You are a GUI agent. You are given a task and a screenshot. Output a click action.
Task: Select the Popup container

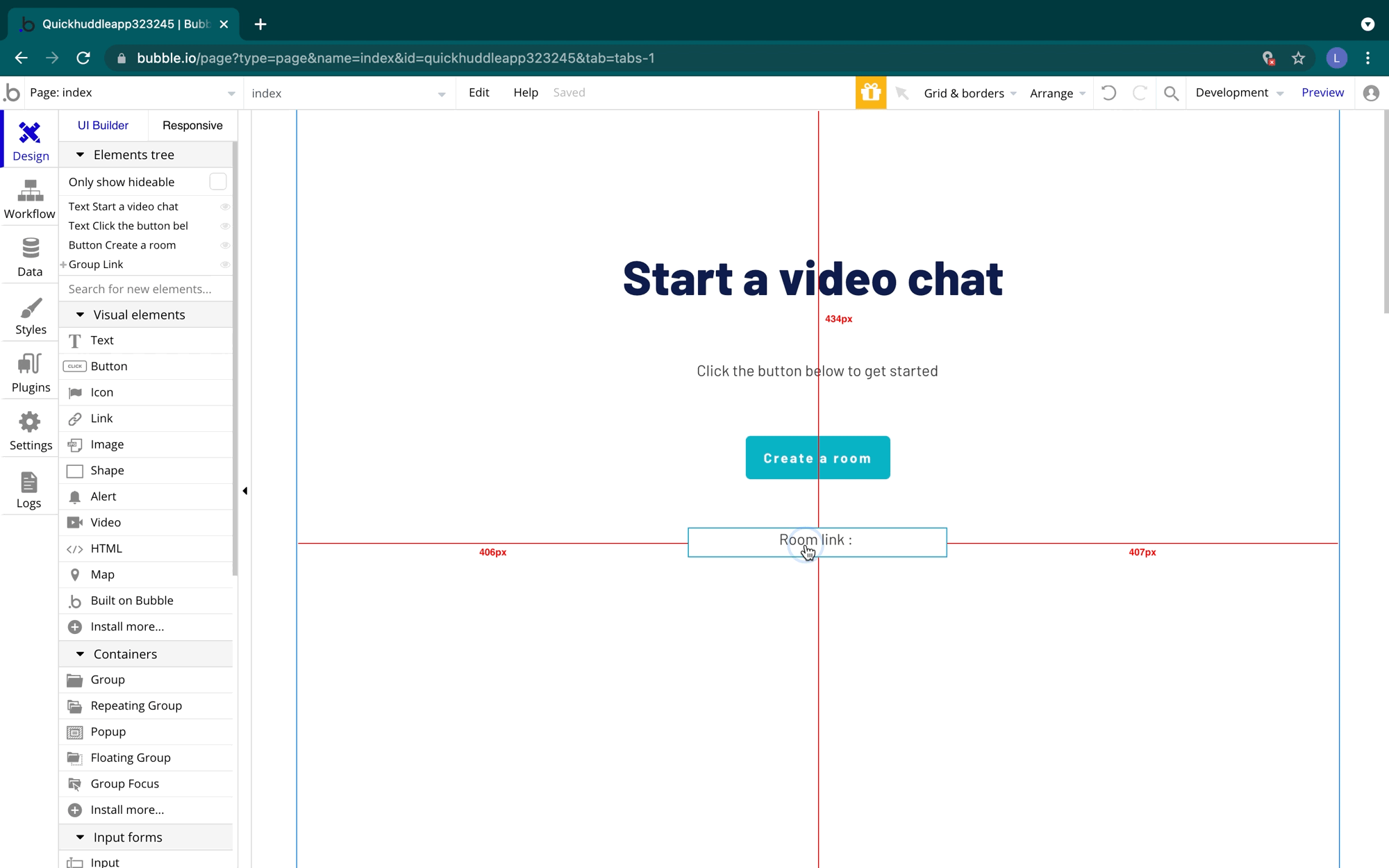pyautogui.click(x=146, y=732)
